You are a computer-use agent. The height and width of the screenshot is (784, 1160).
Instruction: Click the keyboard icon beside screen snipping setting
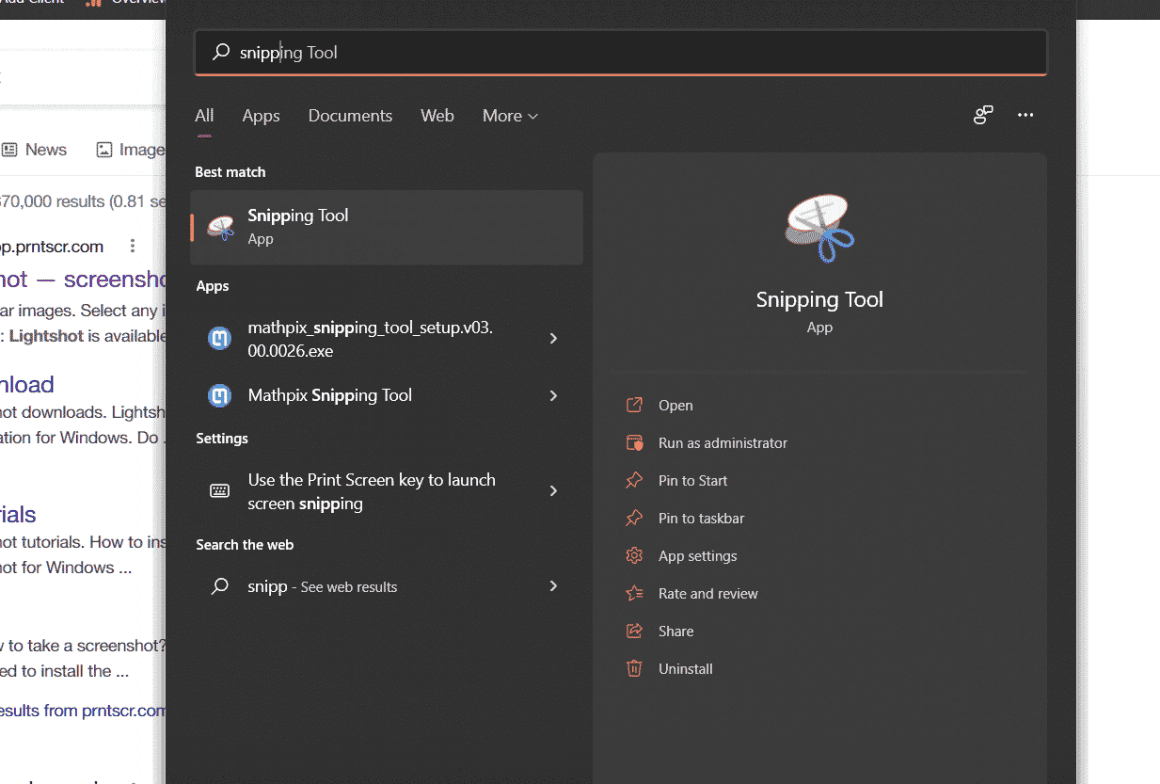pyautogui.click(x=219, y=490)
